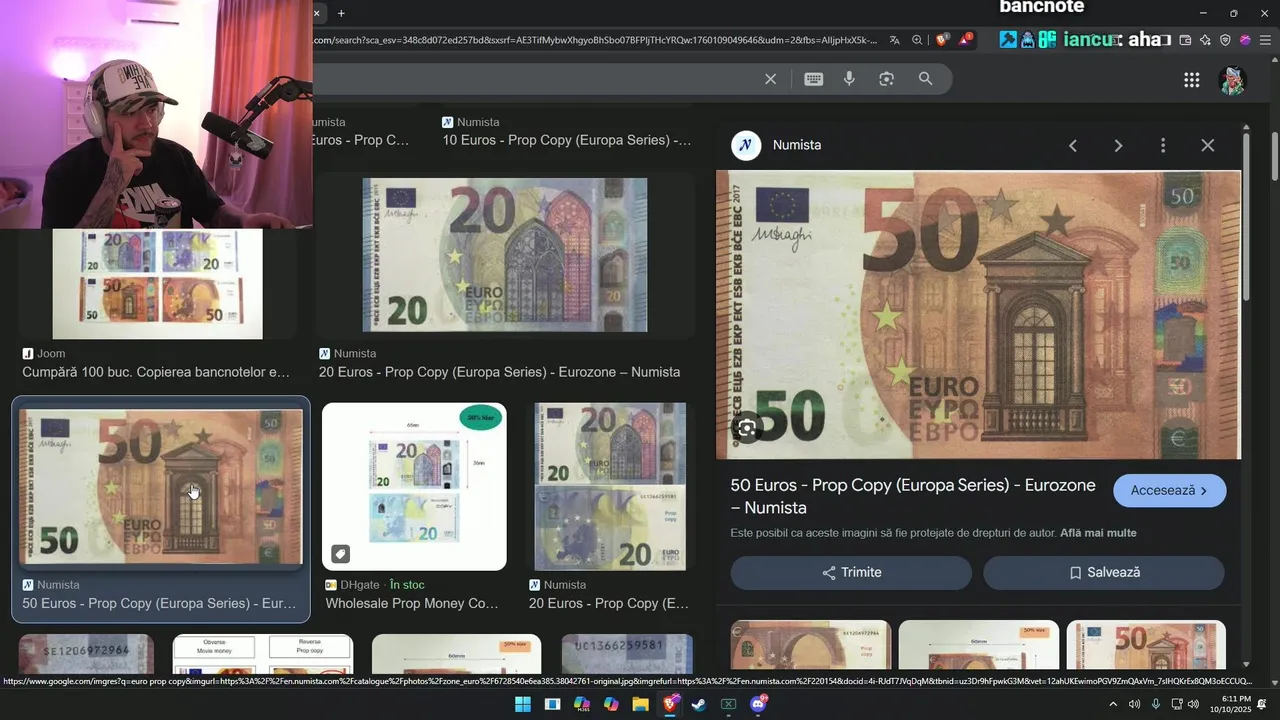
Task: Click the scroll down arrow of preview panel
Action: click(1246, 663)
